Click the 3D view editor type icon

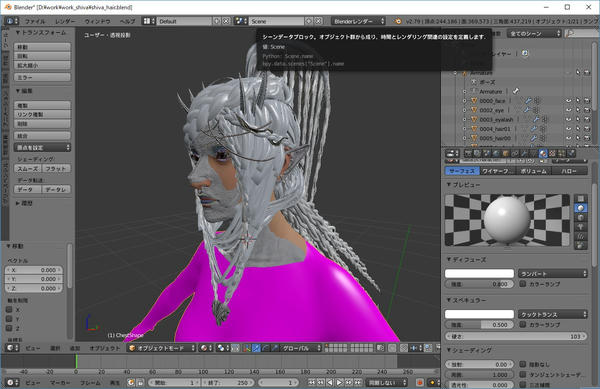coord(10,348)
